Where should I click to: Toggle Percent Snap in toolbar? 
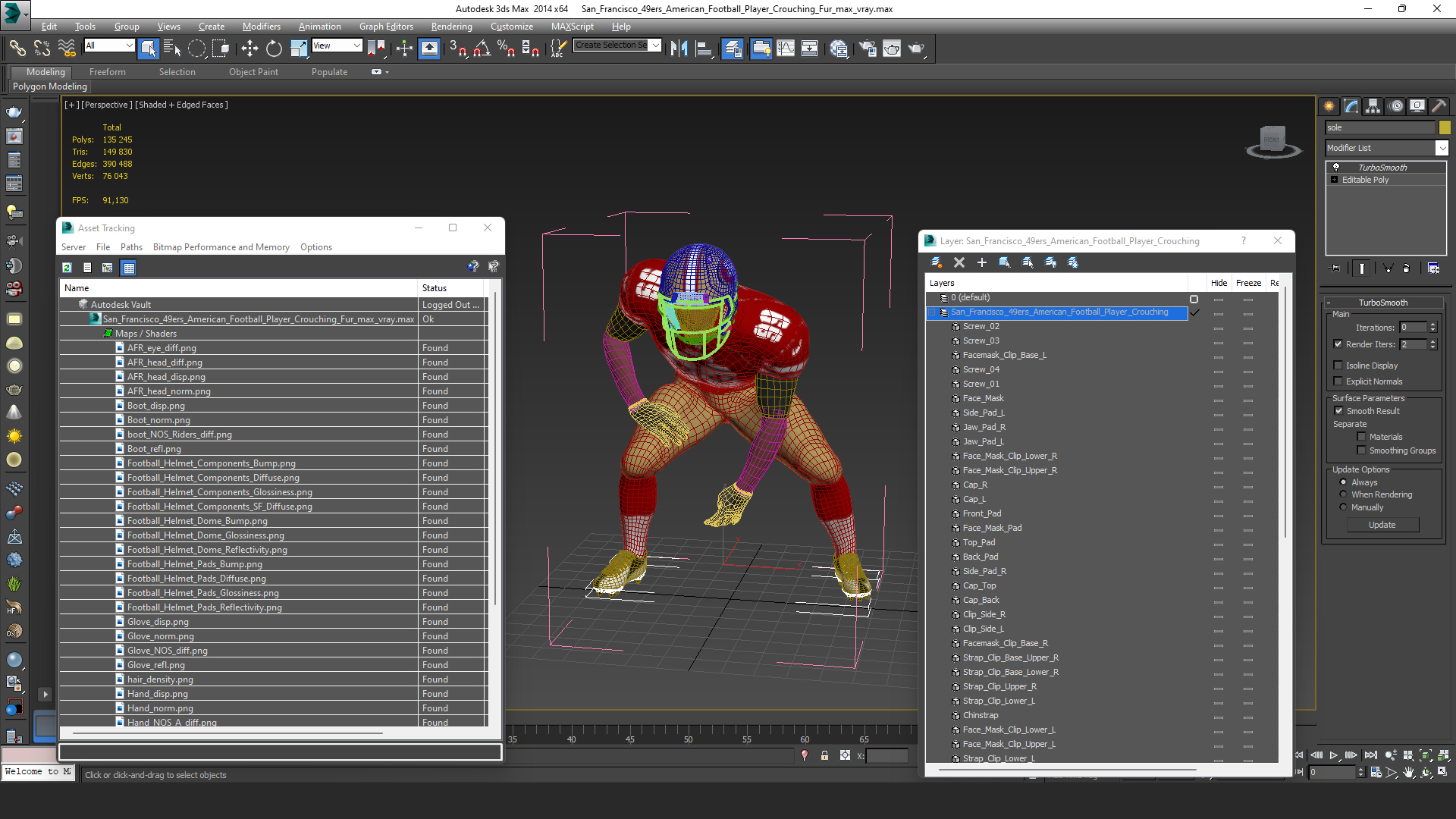[x=506, y=49]
